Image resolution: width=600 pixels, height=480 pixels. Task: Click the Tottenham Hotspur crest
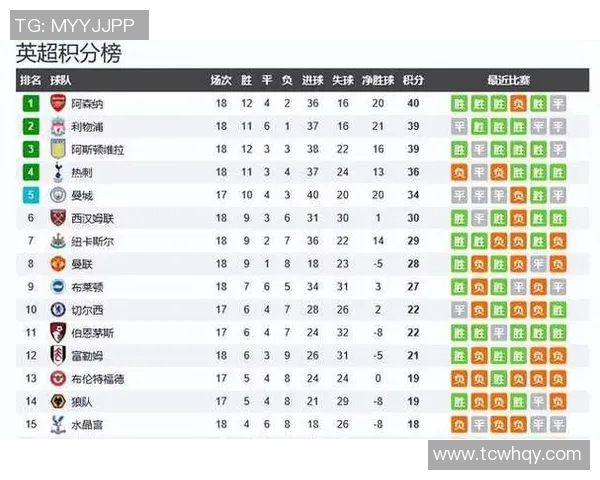[58, 172]
